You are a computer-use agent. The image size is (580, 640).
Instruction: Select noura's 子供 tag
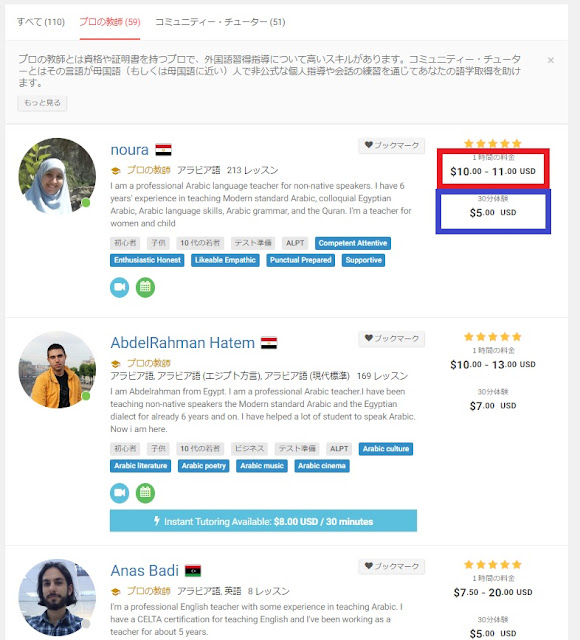pyautogui.click(x=158, y=243)
